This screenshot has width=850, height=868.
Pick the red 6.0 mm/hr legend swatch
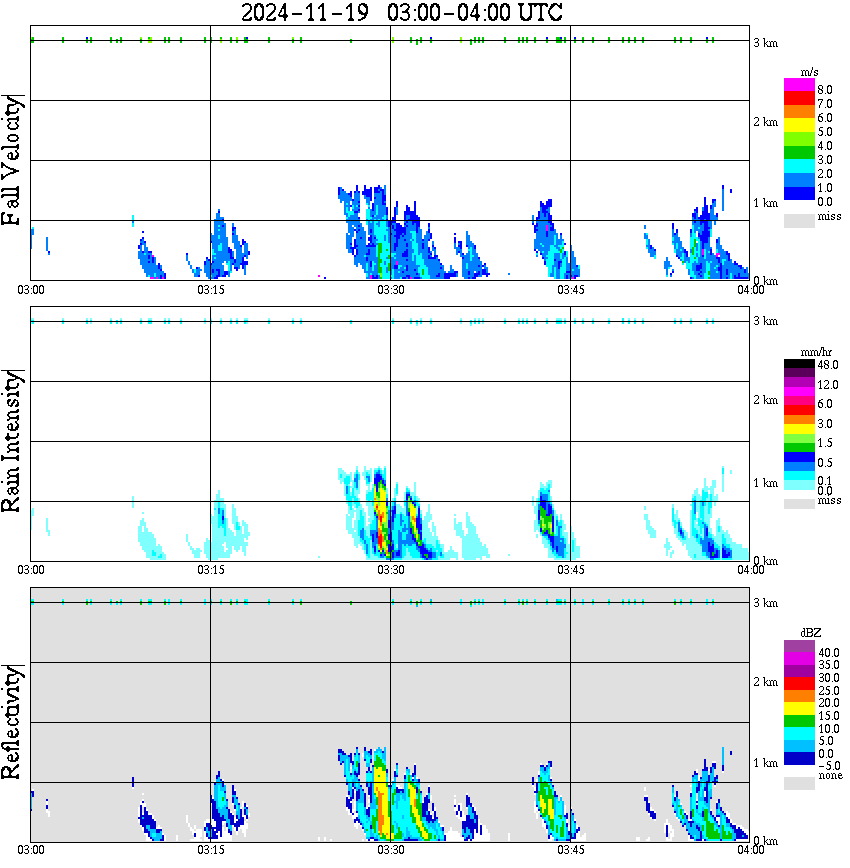[x=799, y=410]
